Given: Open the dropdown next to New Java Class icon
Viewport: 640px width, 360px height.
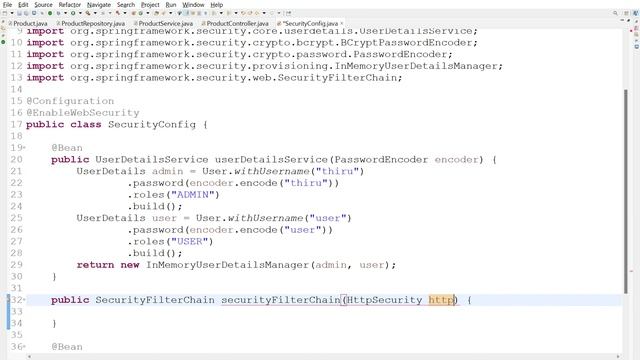Looking at the screenshot, I should pyautogui.click(x=148, y=13).
